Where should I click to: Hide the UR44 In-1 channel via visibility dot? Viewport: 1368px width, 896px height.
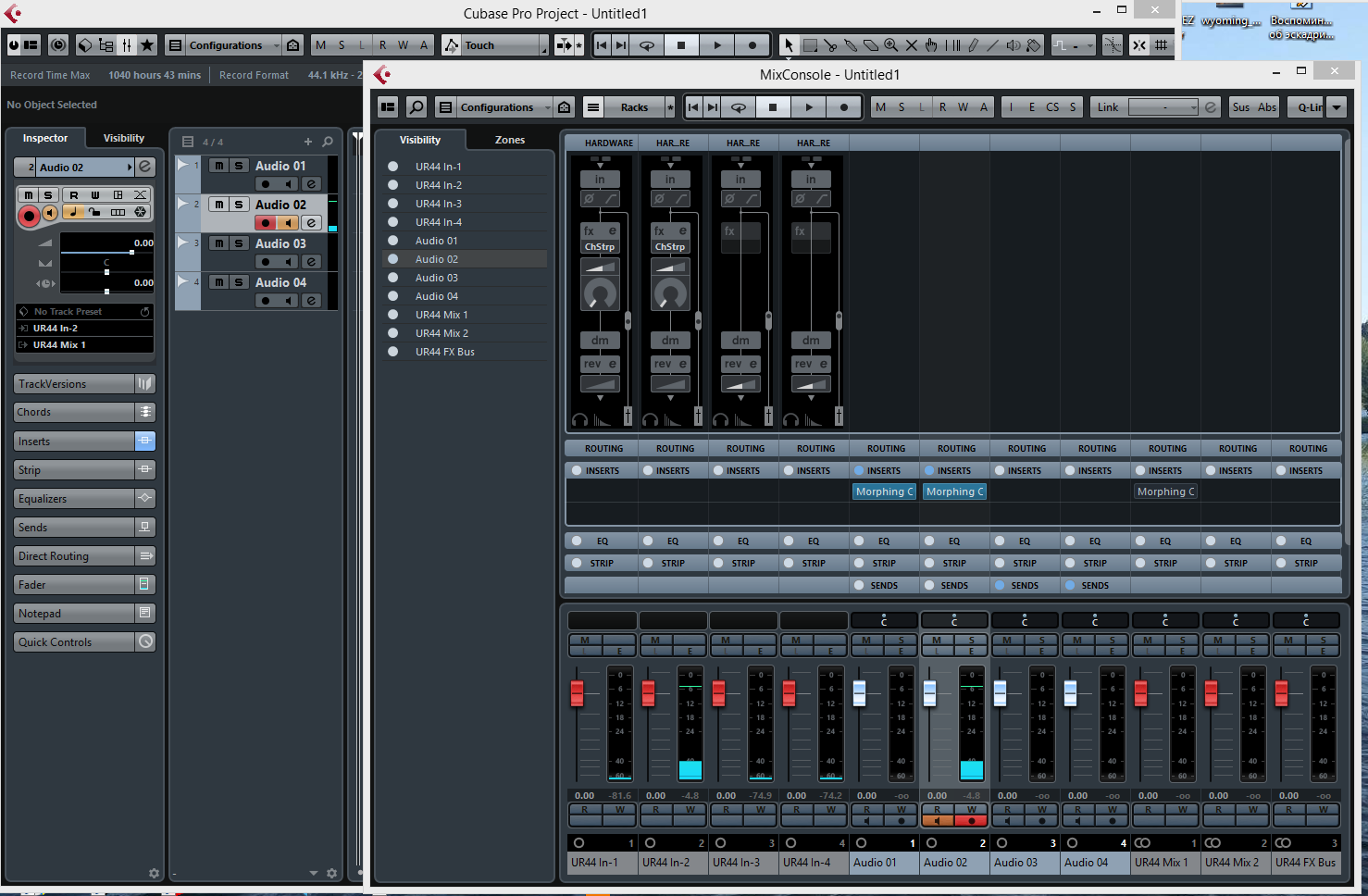pos(393,167)
